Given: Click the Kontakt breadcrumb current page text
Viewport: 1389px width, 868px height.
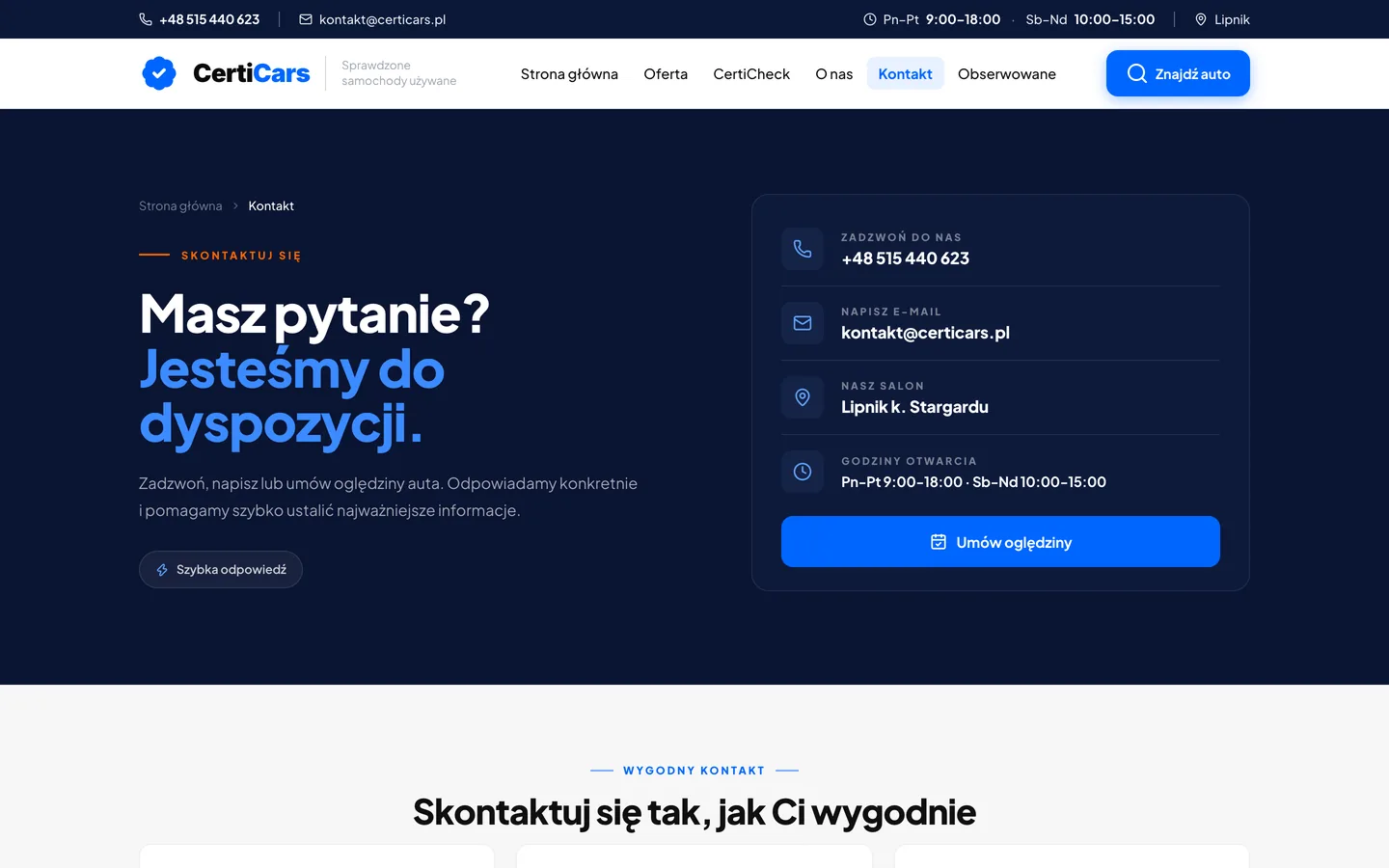Looking at the screenshot, I should click(x=271, y=206).
